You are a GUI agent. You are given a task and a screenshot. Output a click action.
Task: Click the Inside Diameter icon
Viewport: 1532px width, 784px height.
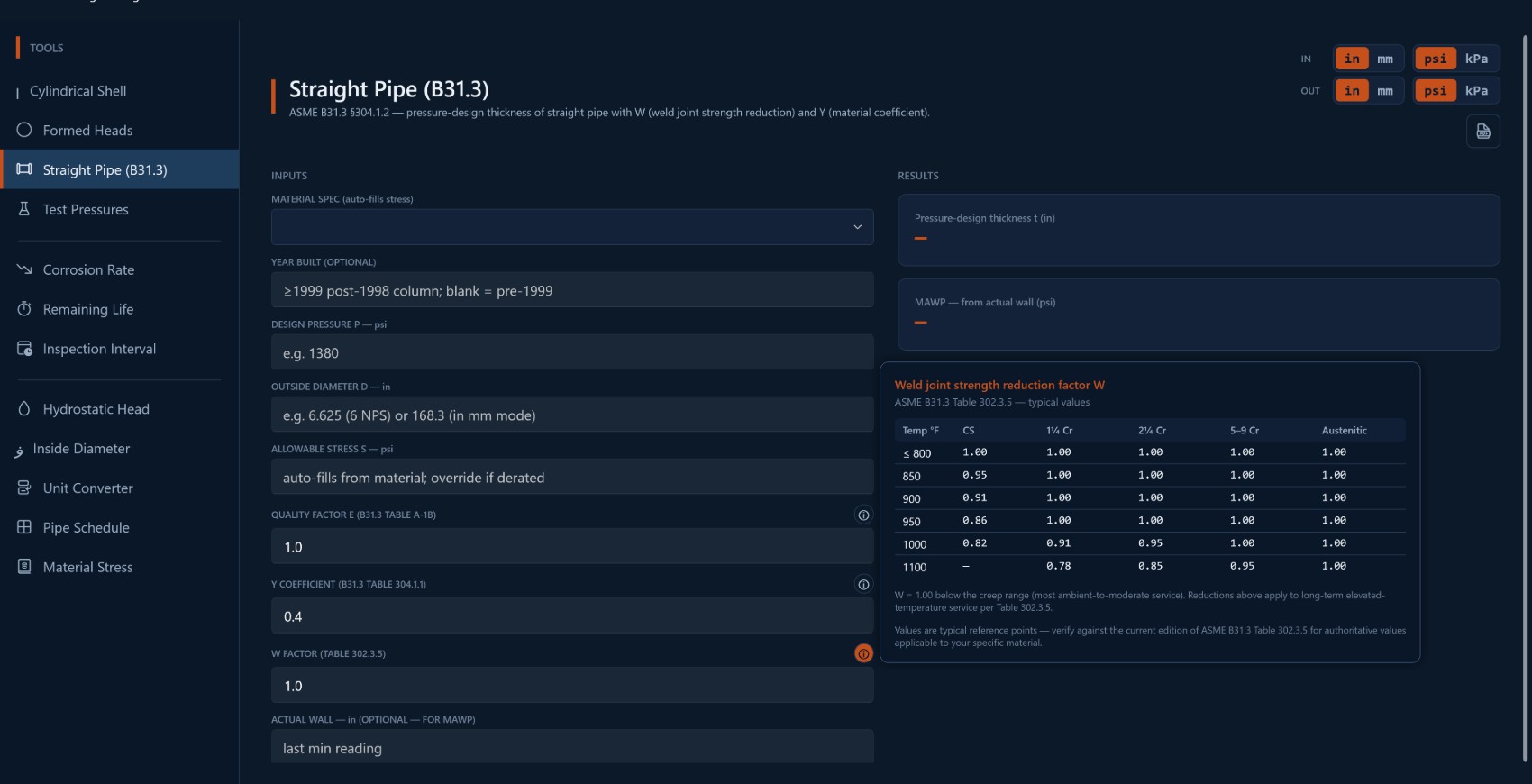pos(19,451)
